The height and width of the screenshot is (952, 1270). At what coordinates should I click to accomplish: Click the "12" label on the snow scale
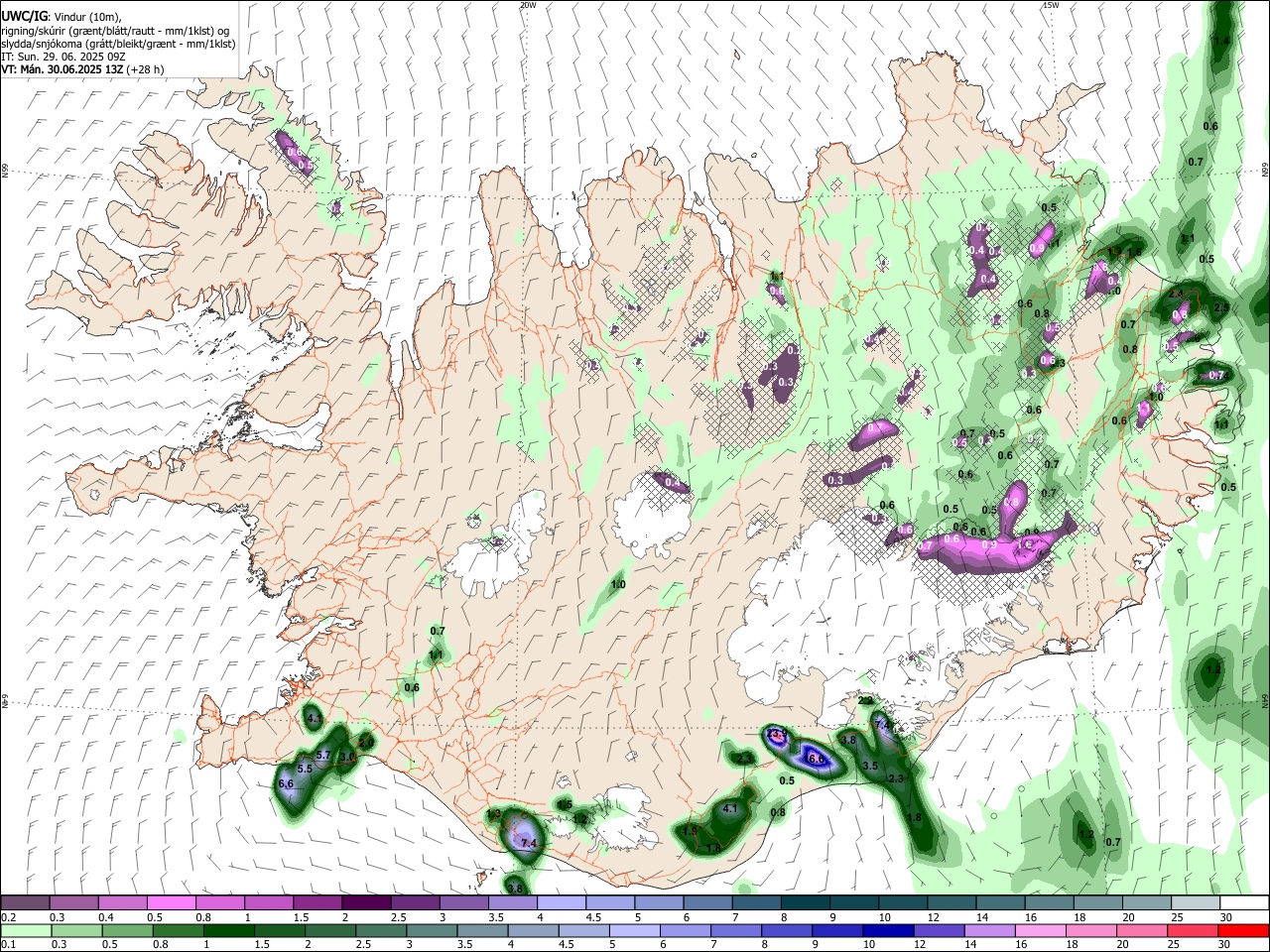pos(933,917)
